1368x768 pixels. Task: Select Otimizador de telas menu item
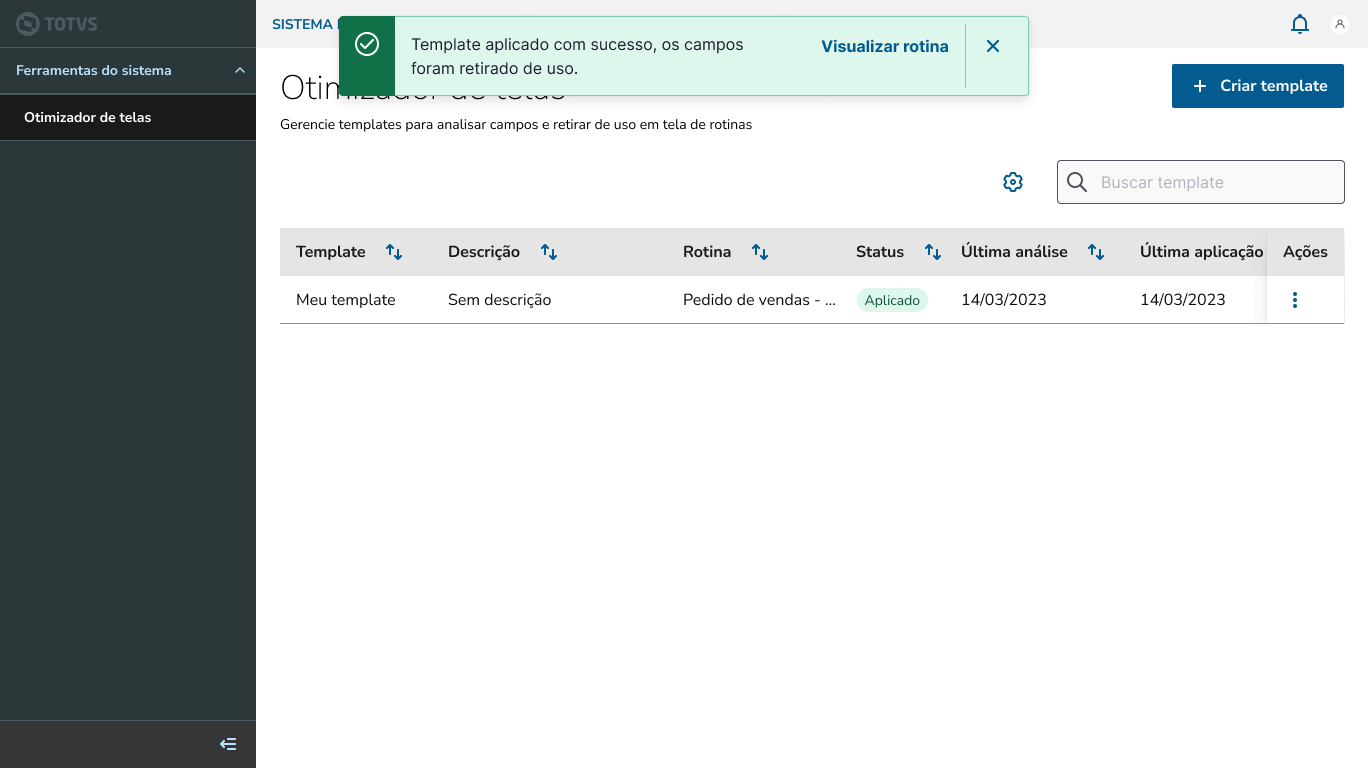tap(128, 117)
